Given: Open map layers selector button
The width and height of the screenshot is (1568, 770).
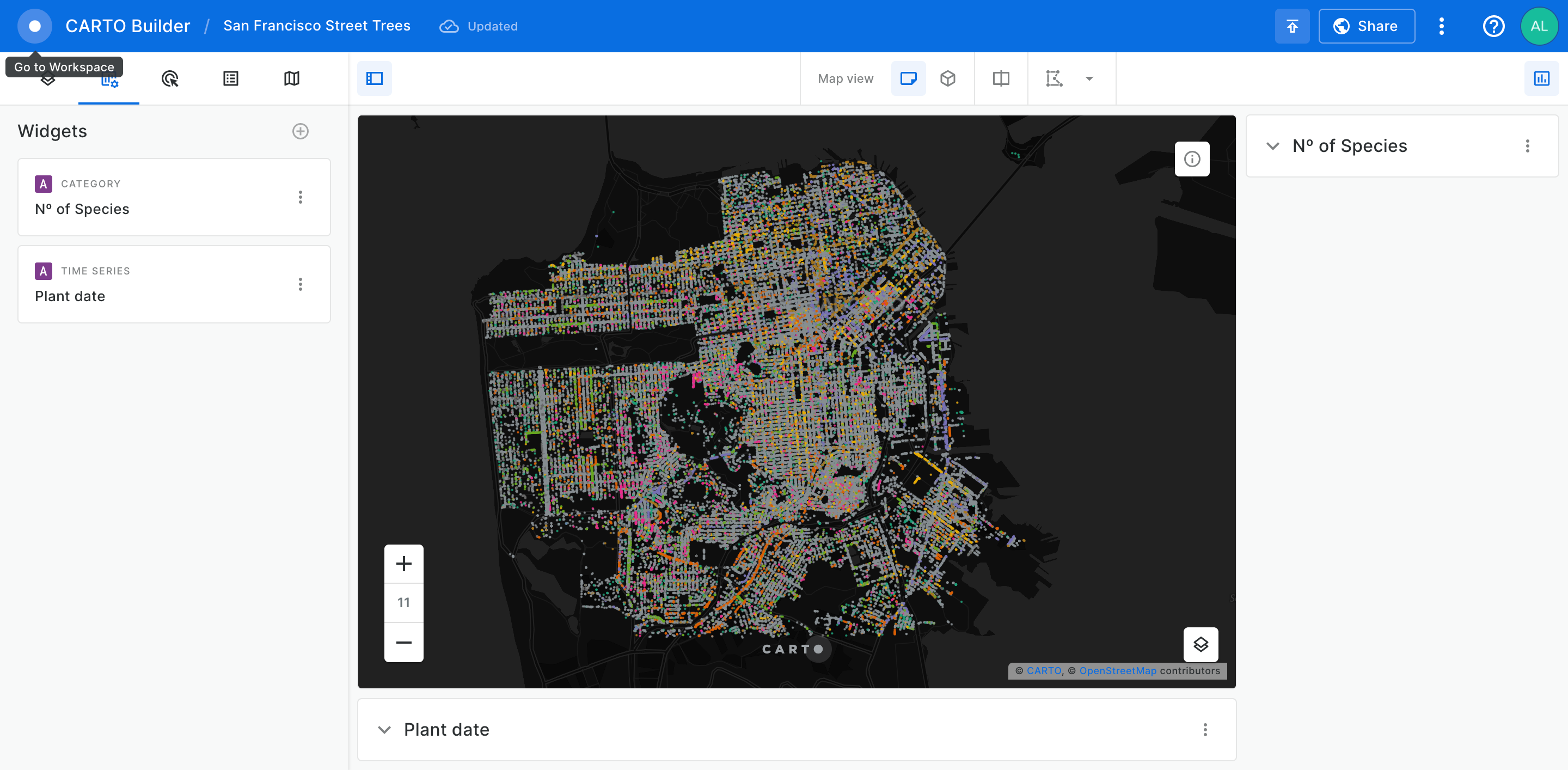Looking at the screenshot, I should (1200, 644).
